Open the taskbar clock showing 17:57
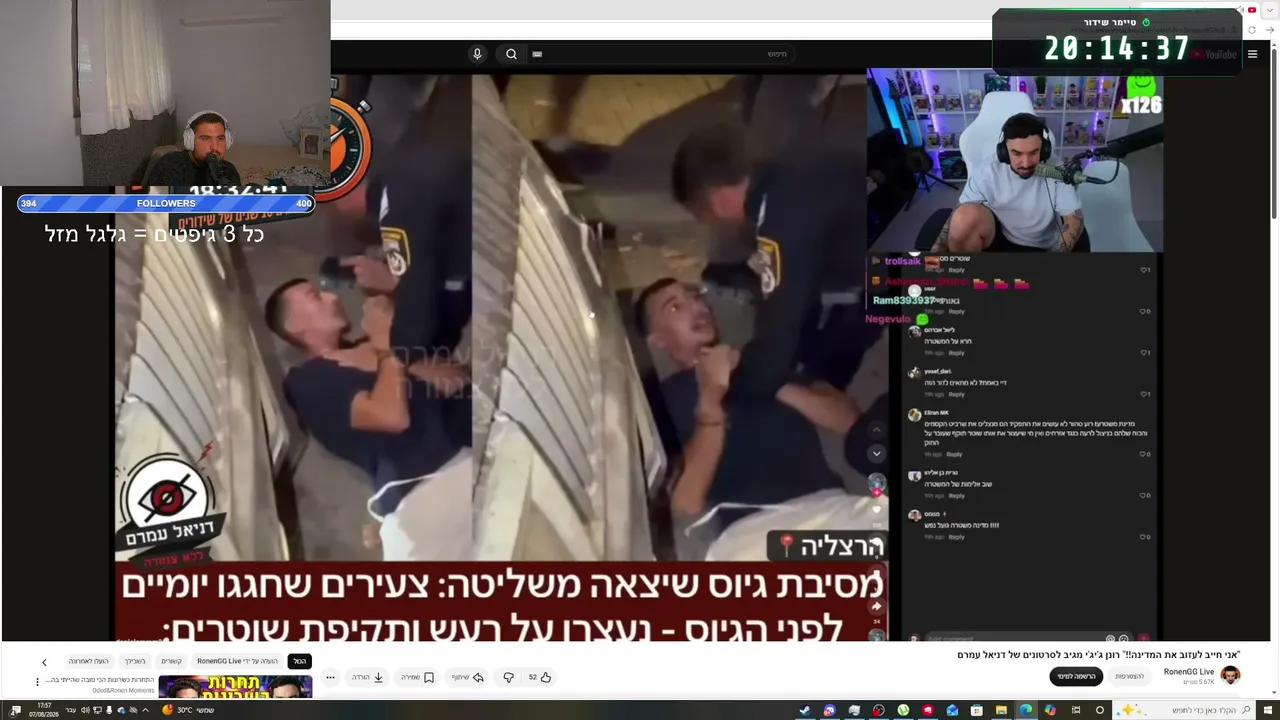Image resolution: width=1280 pixels, height=720 pixels. [44, 710]
